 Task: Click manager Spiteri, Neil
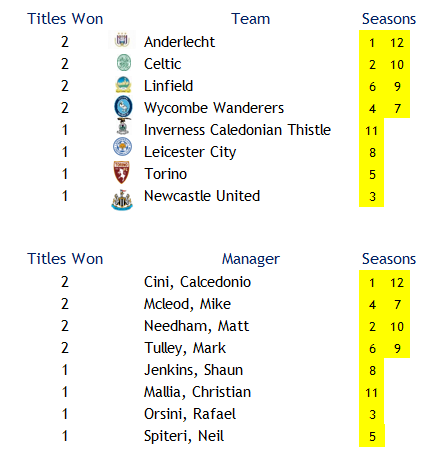pos(184,436)
